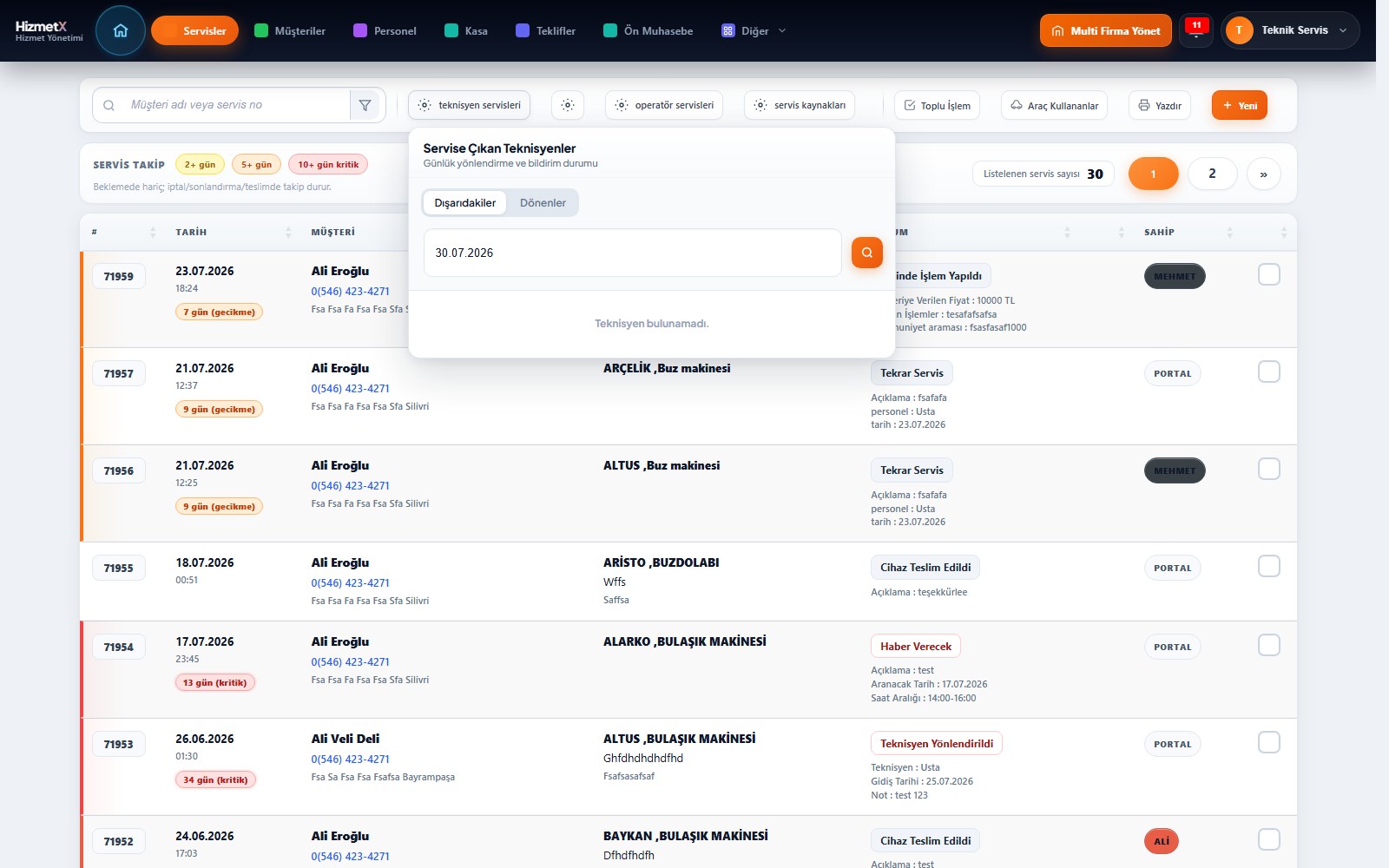Click the 7 gün (gecikme) delay badge
The height and width of the screenshot is (868, 1389).
point(219,312)
